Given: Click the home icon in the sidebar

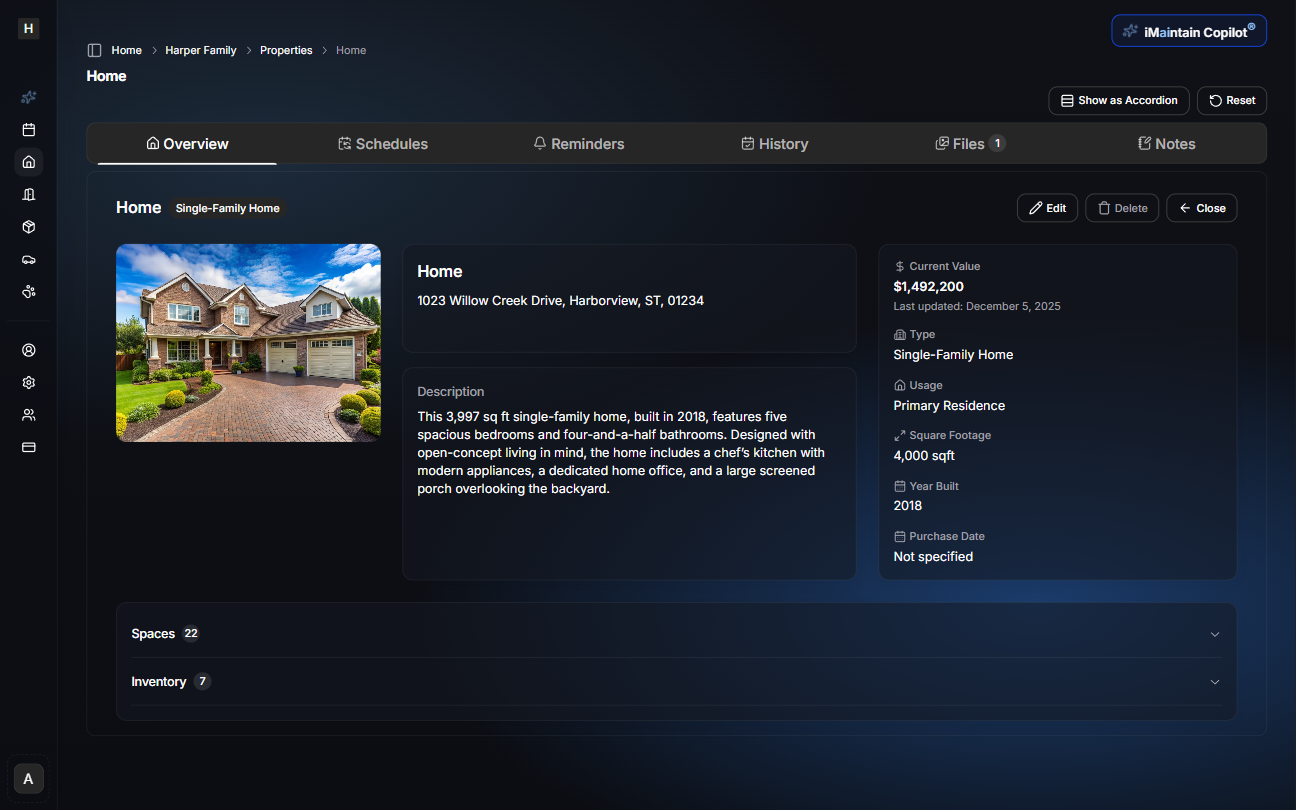Looking at the screenshot, I should [x=28, y=161].
